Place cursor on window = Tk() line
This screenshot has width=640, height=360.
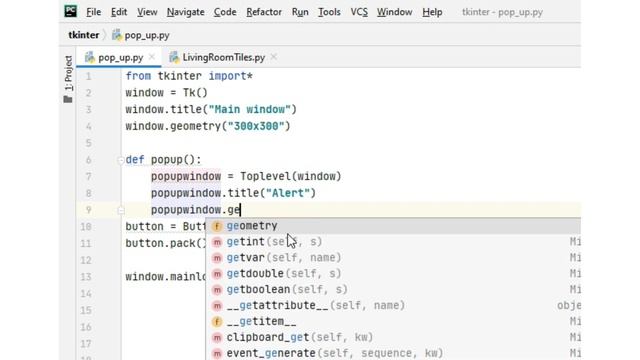[167, 93]
